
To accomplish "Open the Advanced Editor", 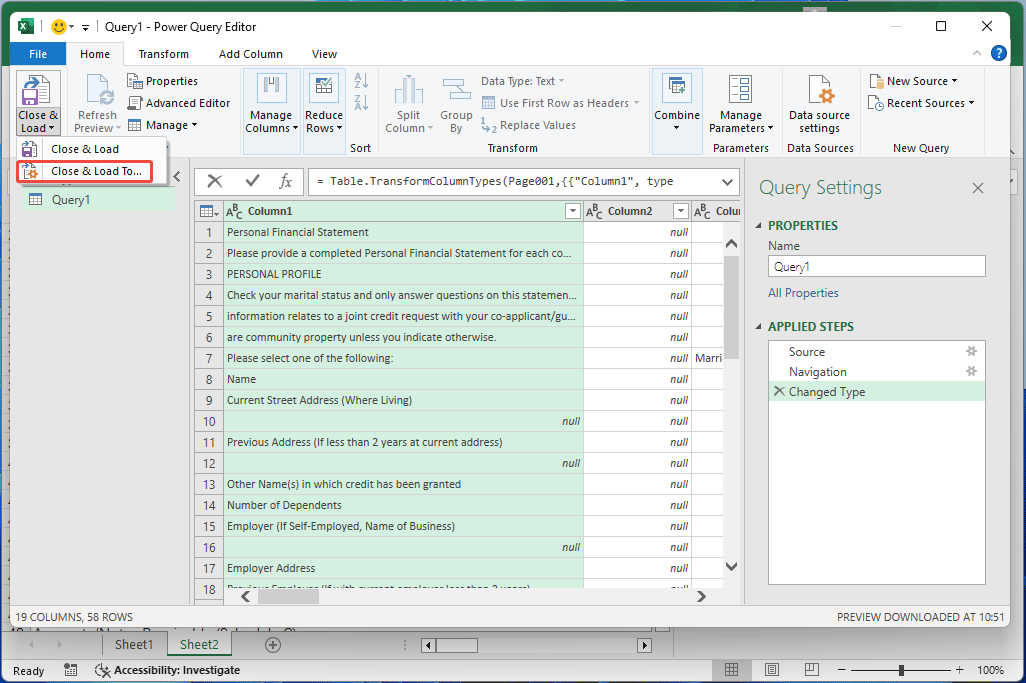I will [179, 102].
